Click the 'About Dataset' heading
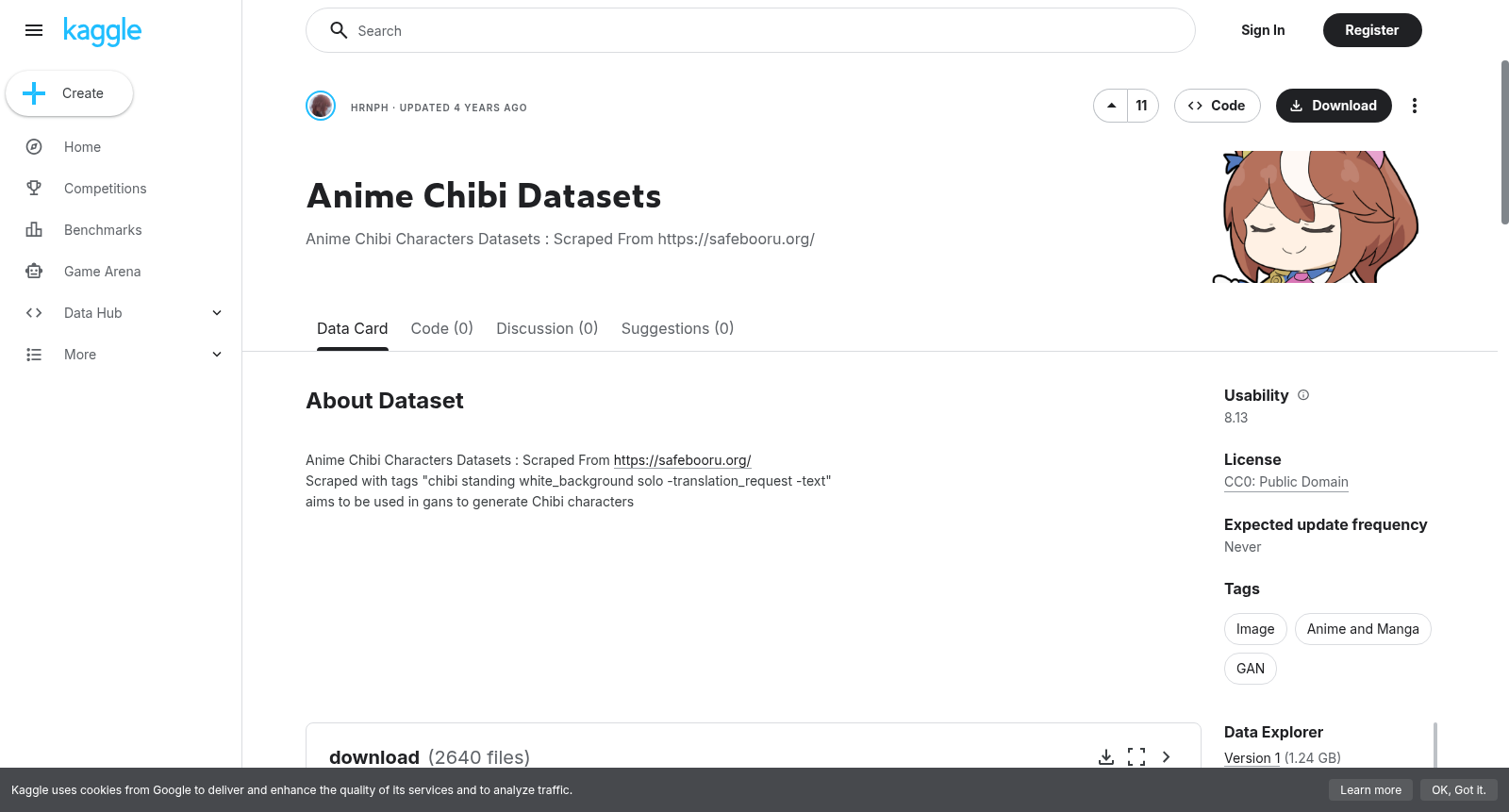The width and height of the screenshot is (1509, 812). coord(385,401)
